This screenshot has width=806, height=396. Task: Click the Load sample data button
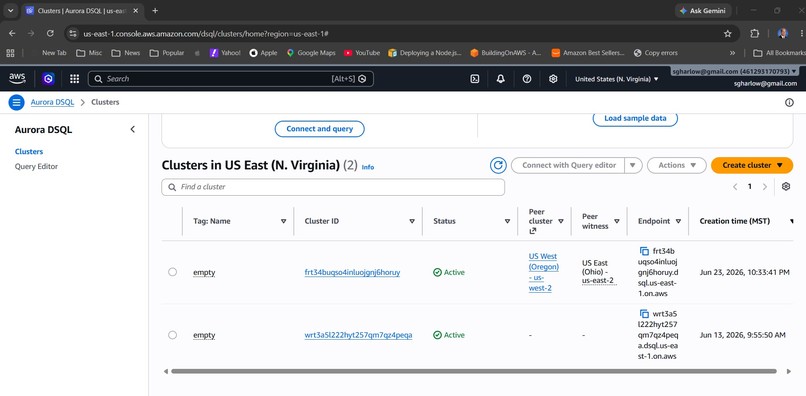tap(635, 118)
